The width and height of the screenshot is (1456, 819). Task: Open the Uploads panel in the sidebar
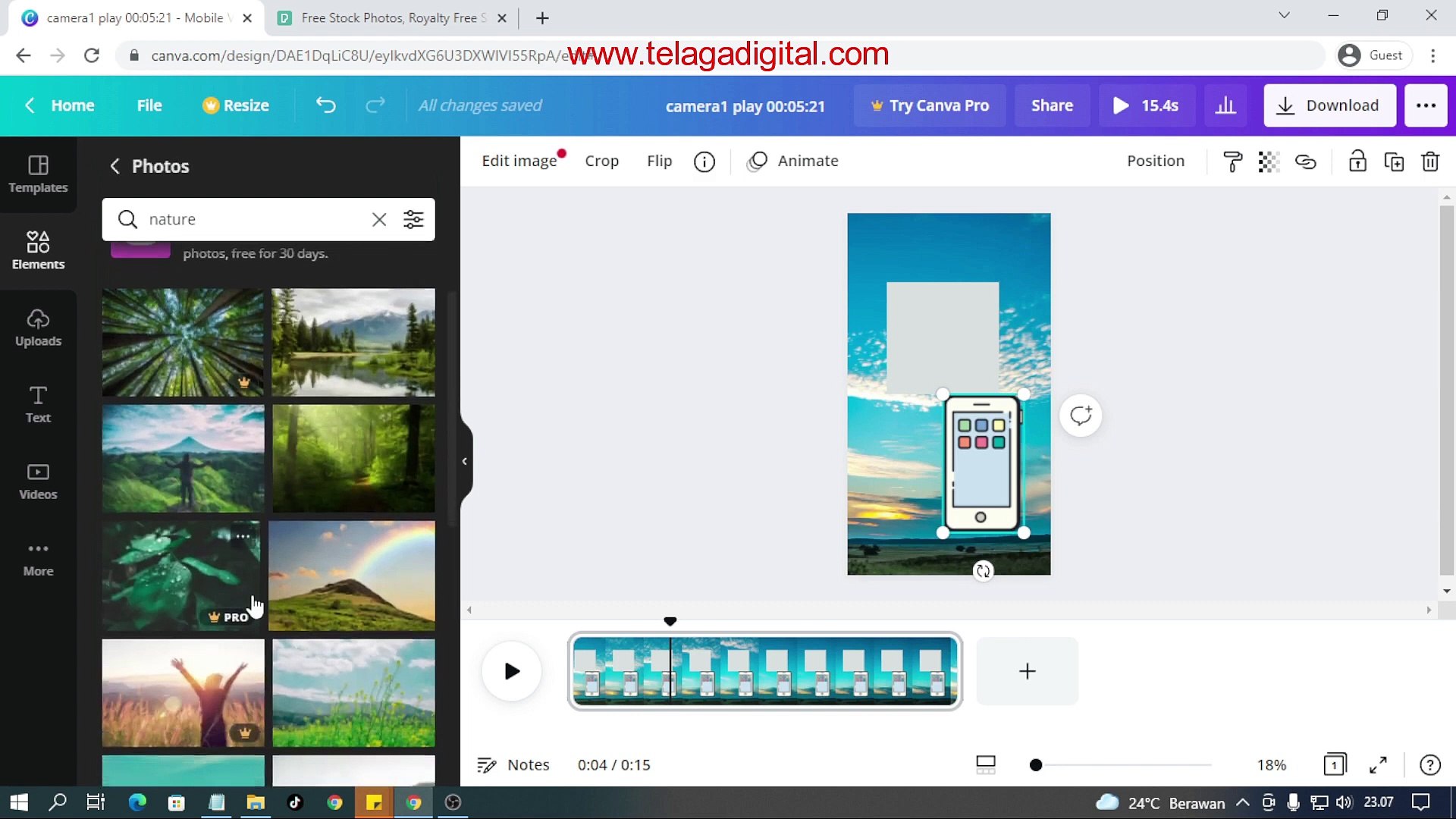(38, 326)
